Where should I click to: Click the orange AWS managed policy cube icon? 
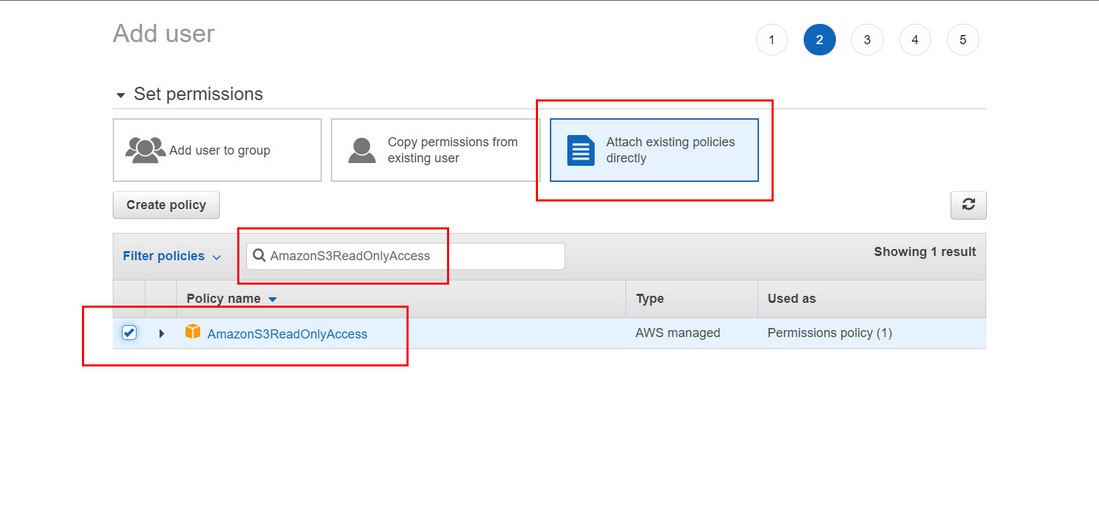point(193,332)
